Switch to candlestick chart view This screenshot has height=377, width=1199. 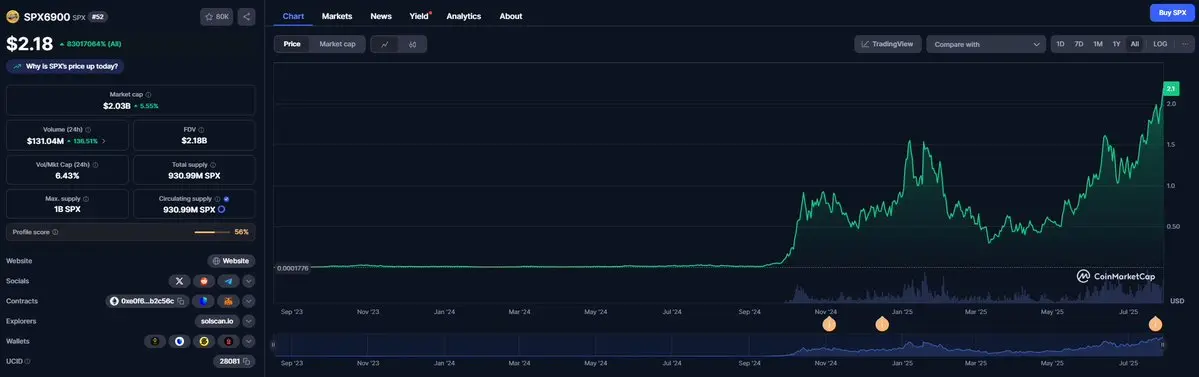click(412, 44)
